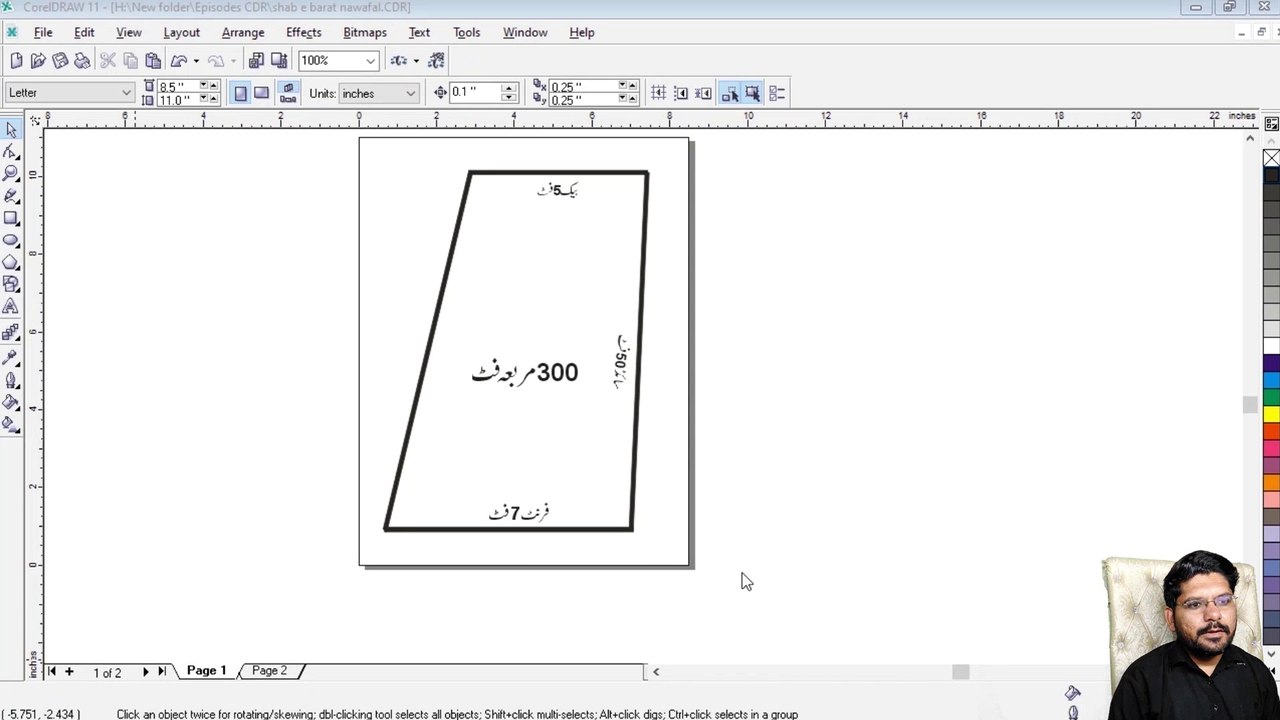The image size is (1280, 720).
Task: Pick the yellow swatch in palette
Action: tap(1271, 414)
